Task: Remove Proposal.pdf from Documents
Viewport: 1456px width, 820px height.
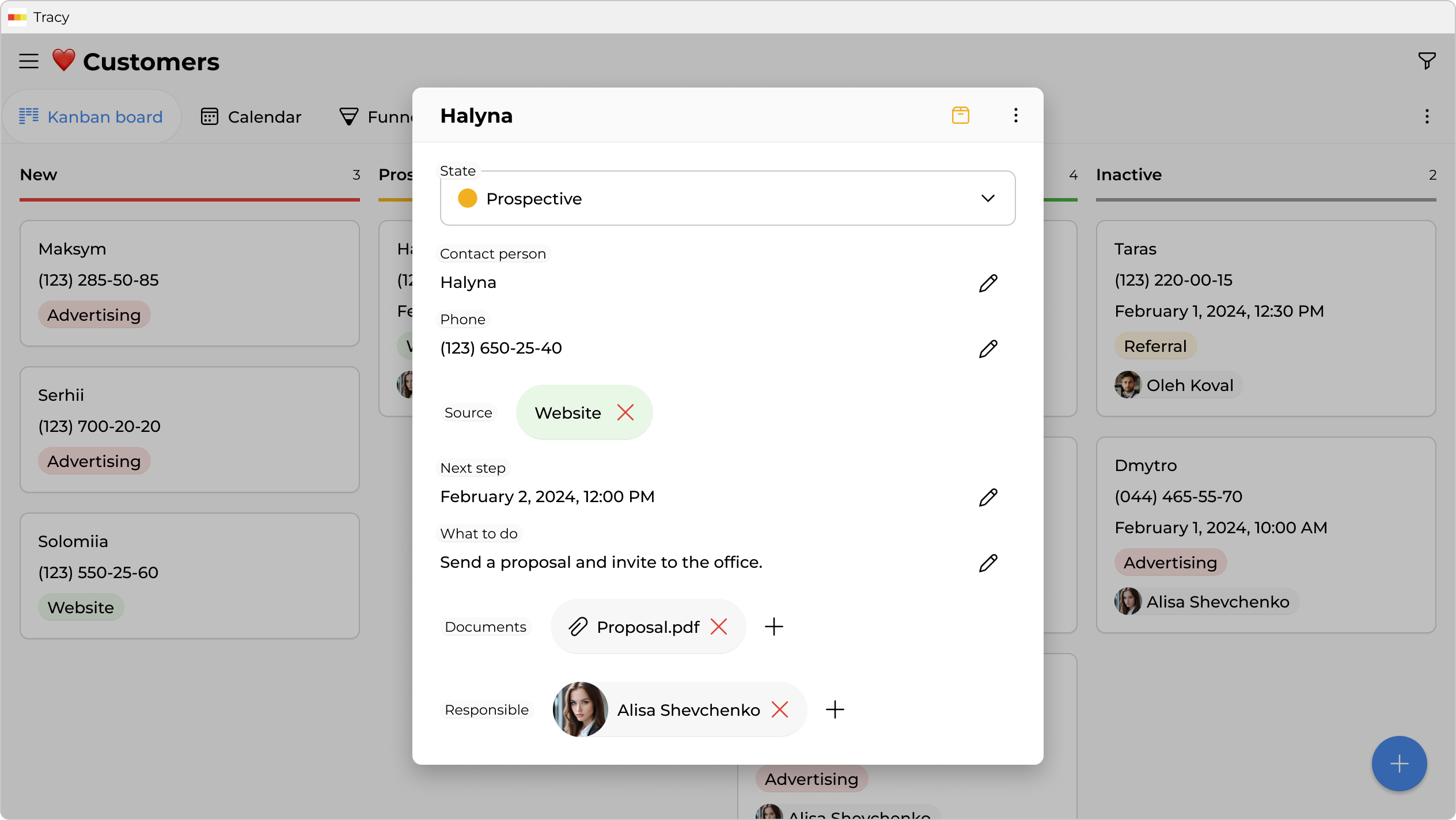Action: 719,627
